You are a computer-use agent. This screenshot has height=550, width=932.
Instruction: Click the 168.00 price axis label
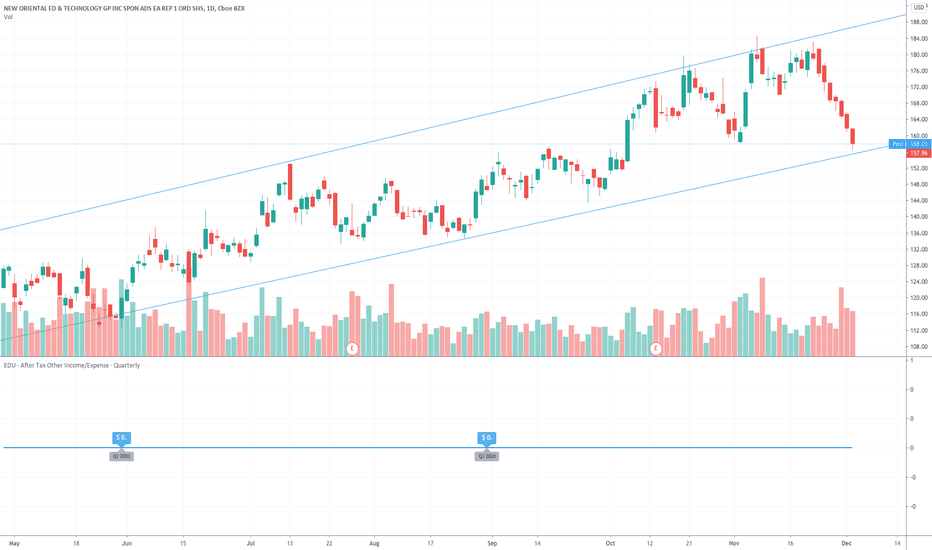tap(919, 103)
